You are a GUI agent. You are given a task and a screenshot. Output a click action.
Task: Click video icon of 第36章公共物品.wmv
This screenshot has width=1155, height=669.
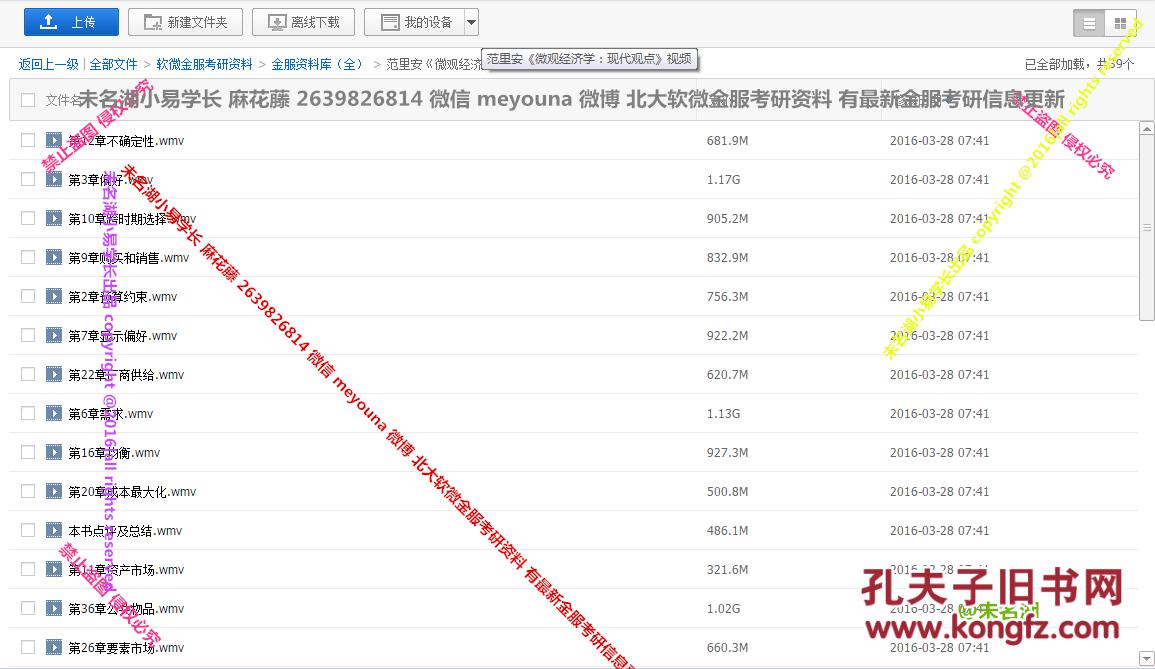click(54, 609)
